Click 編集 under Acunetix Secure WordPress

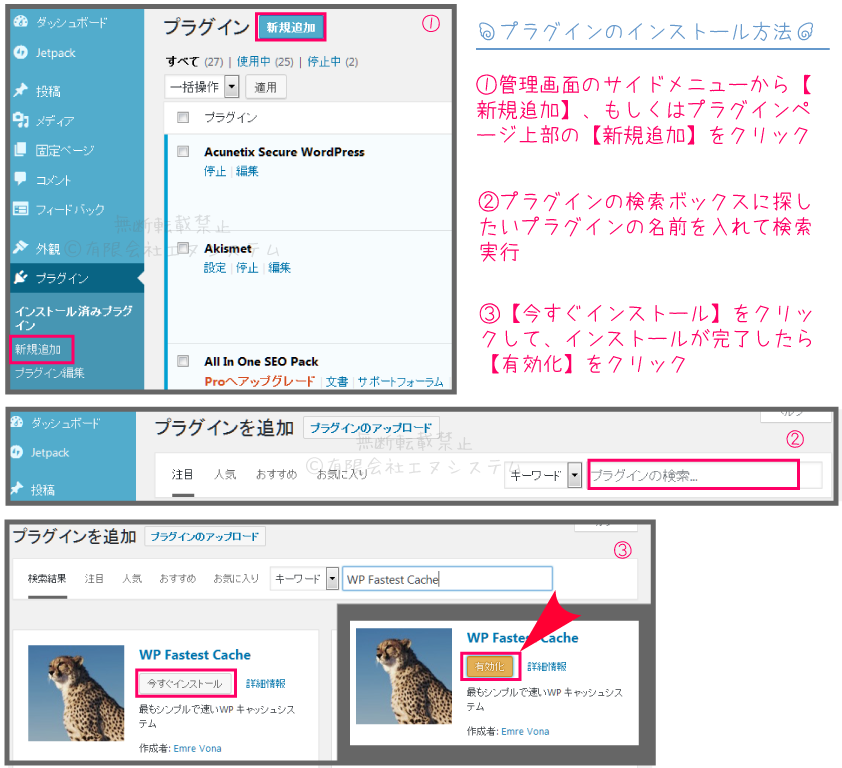coord(247,171)
